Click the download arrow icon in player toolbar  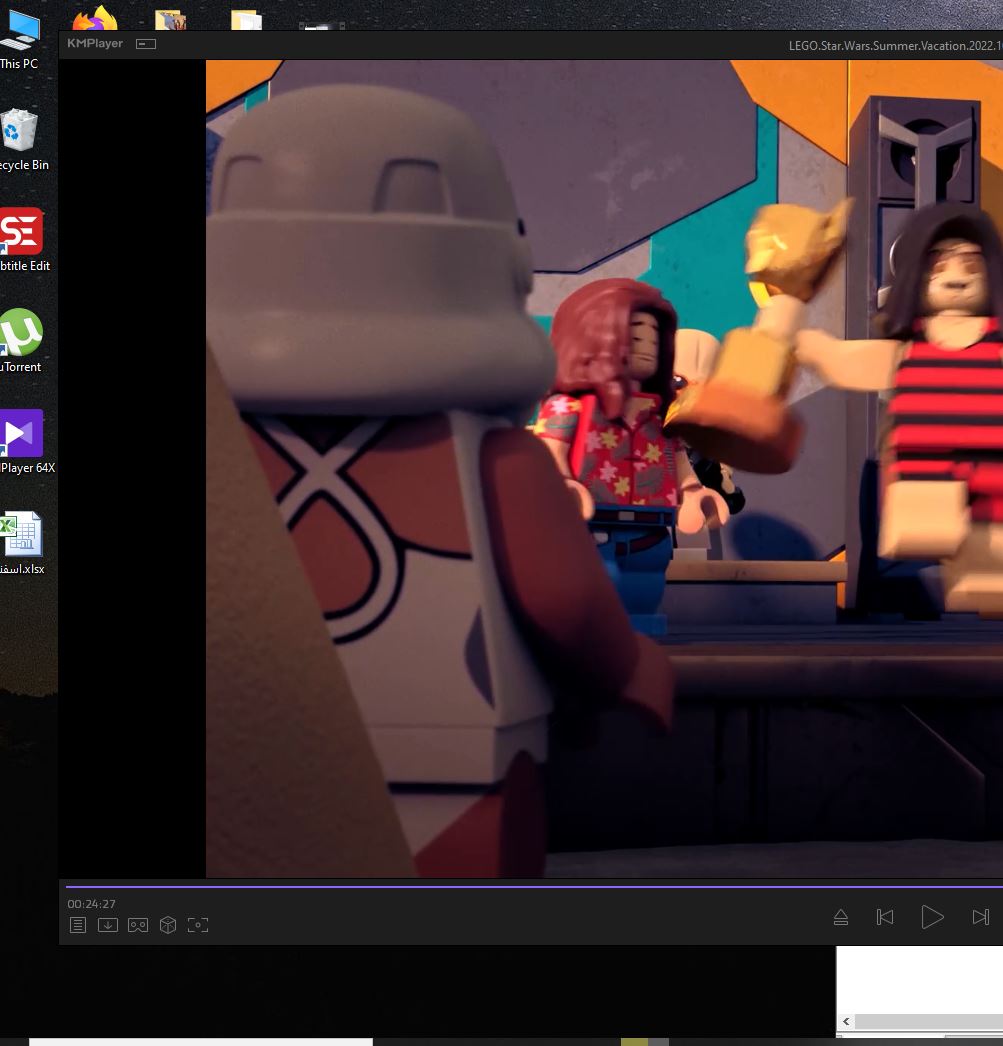(x=108, y=925)
